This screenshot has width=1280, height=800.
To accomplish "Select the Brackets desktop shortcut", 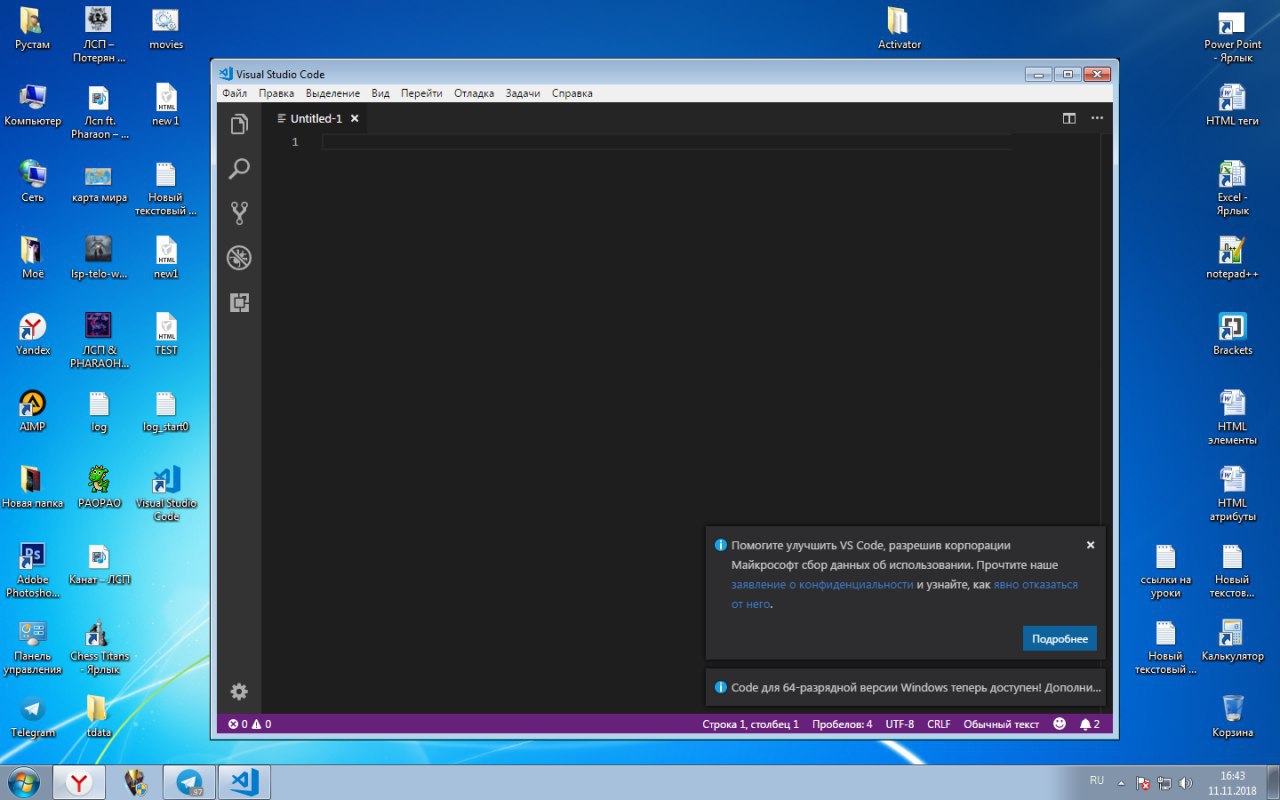I will coord(1232,334).
